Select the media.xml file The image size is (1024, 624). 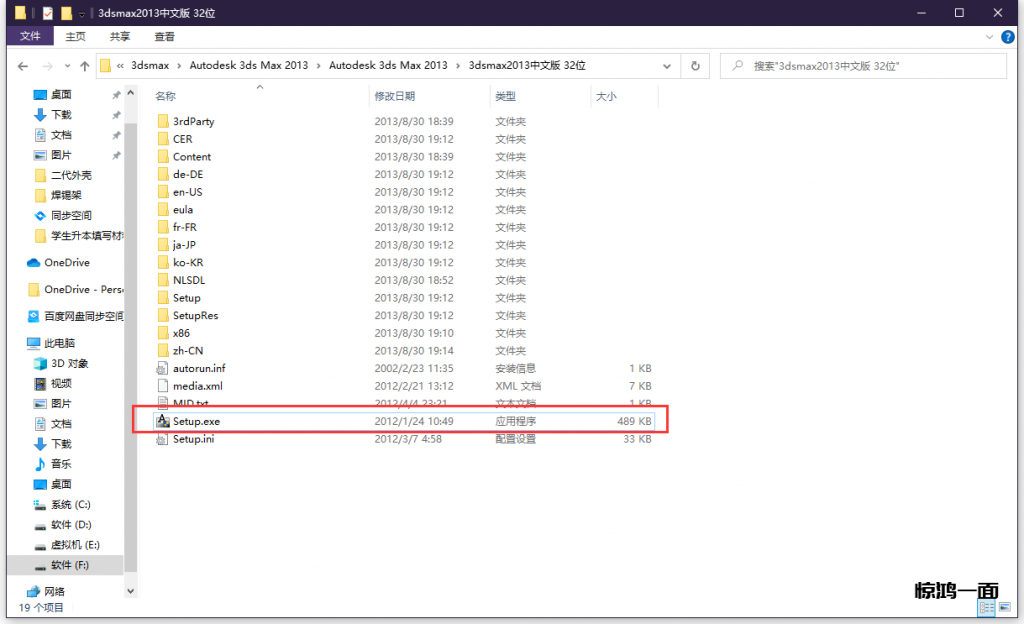[x=197, y=386]
